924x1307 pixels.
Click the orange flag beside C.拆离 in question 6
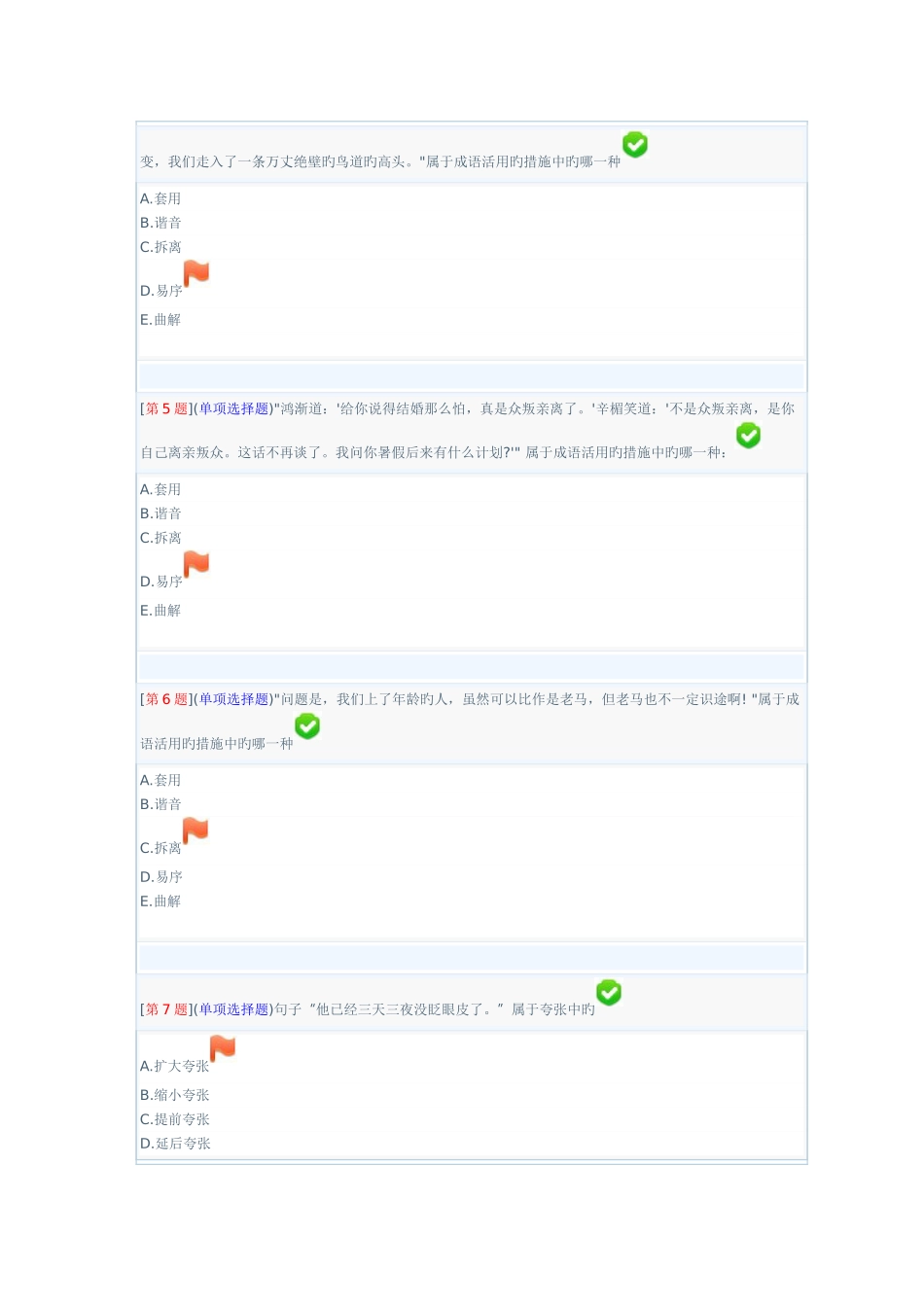[x=195, y=830]
